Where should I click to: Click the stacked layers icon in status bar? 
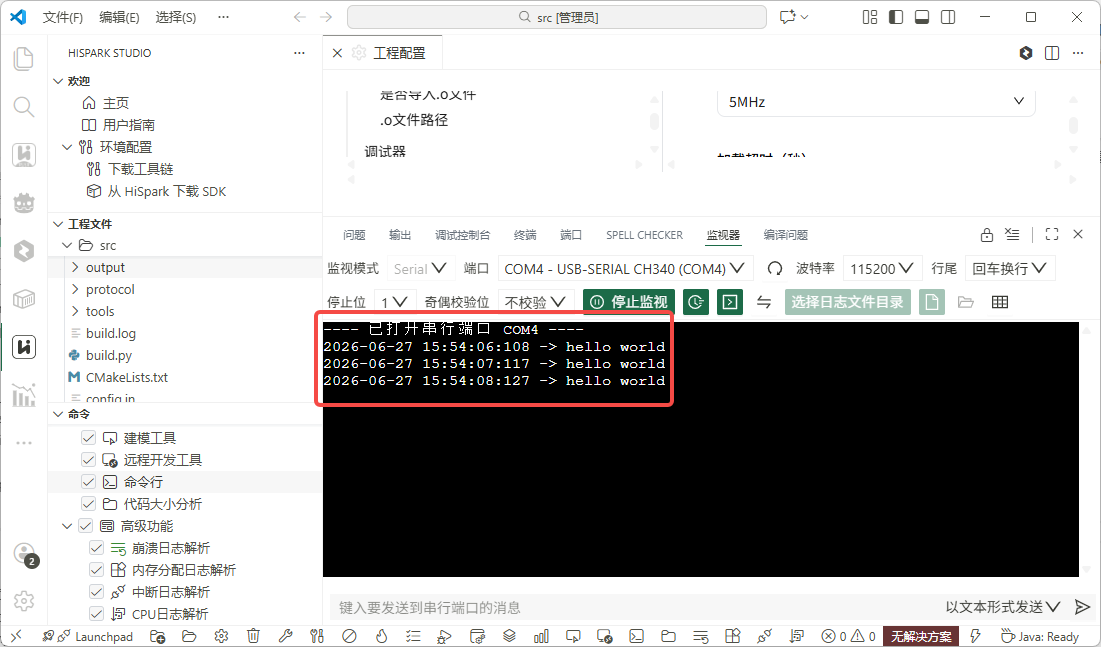(509, 636)
